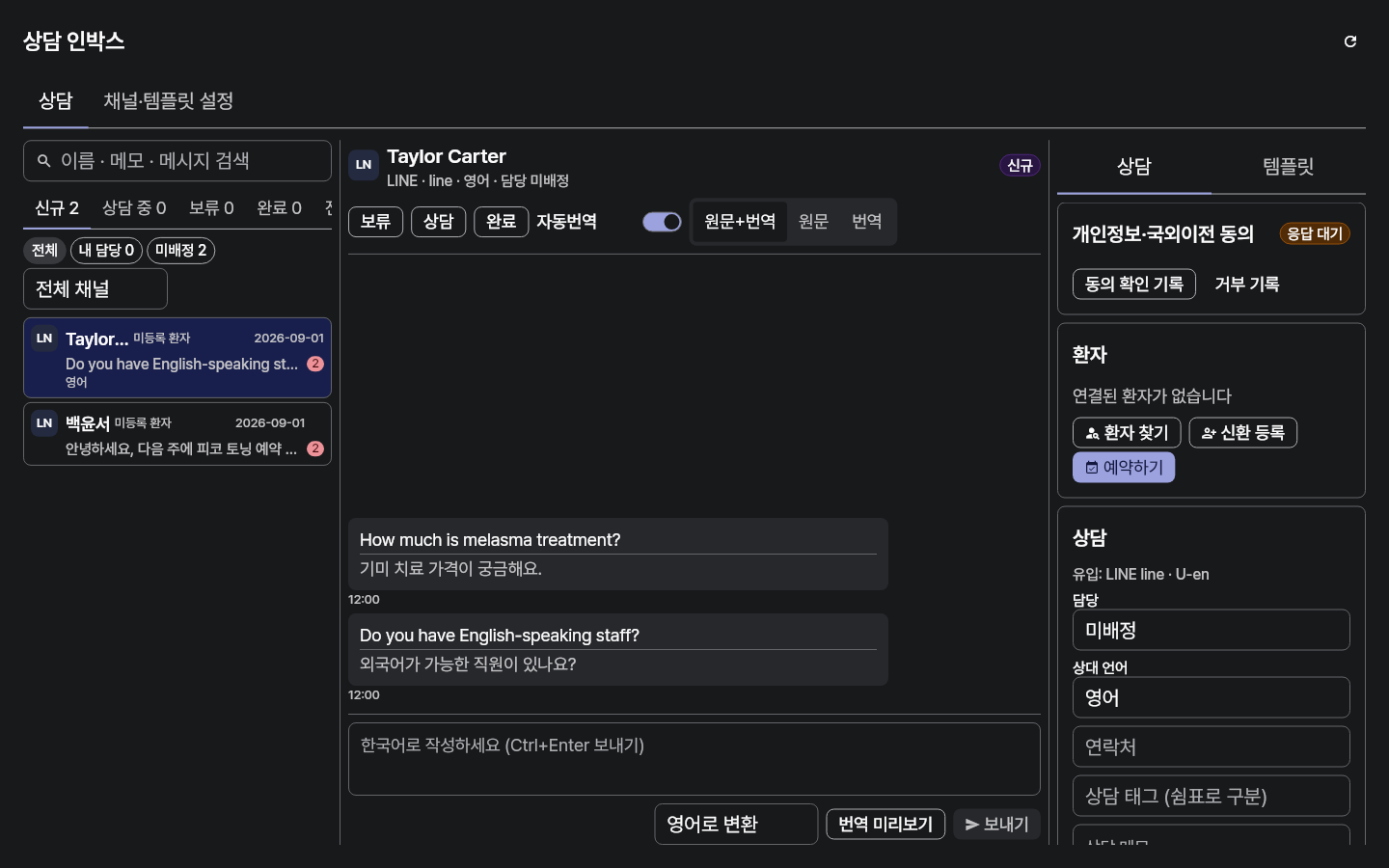Switch to 템플릿 side panel tab

1289,167
